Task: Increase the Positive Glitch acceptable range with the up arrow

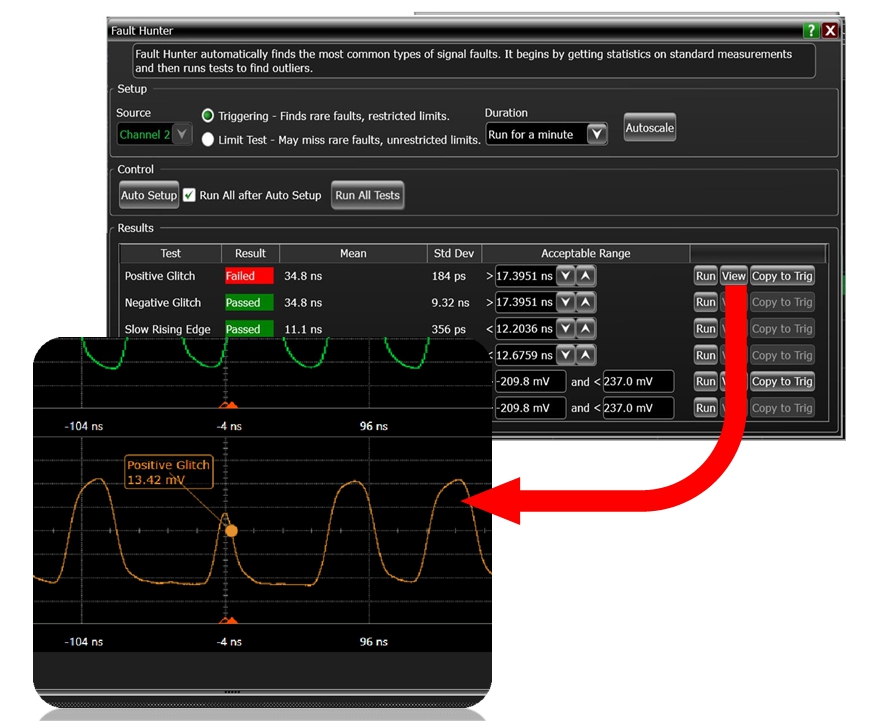Action: click(x=586, y=276)
